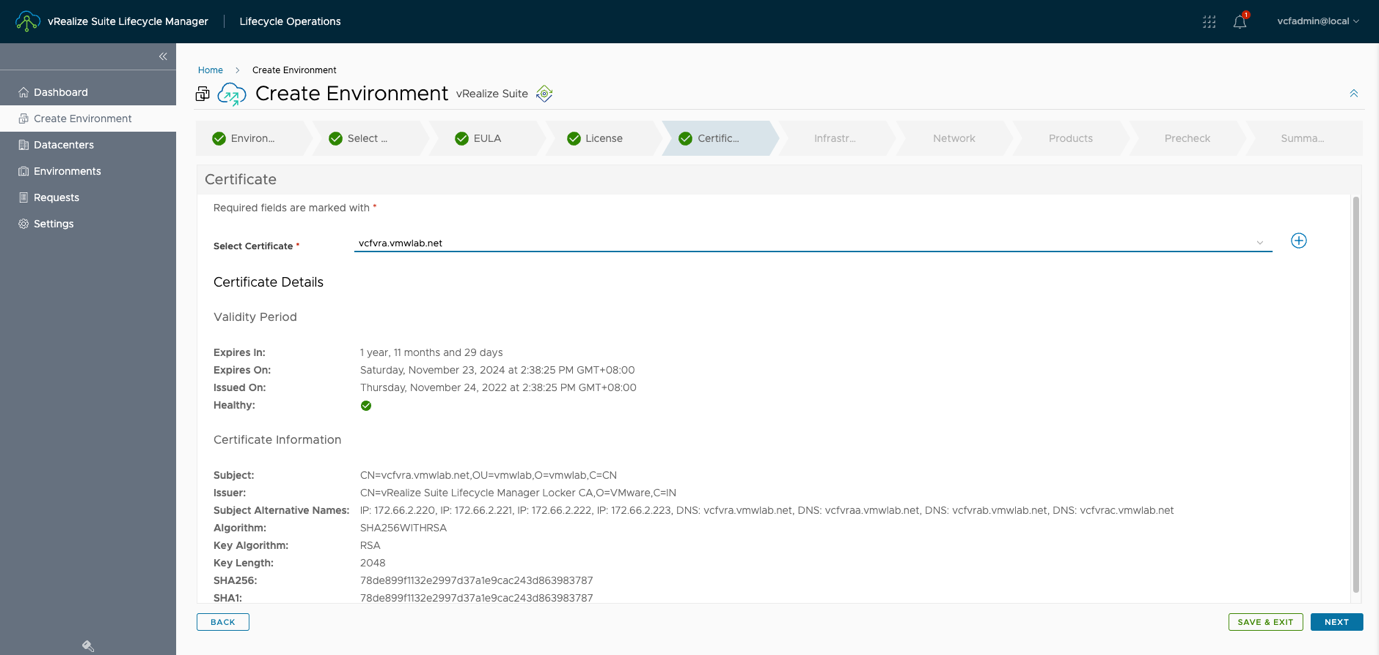Click the Issuer value text
This screenshot has height=655, width=1379.
518,493
